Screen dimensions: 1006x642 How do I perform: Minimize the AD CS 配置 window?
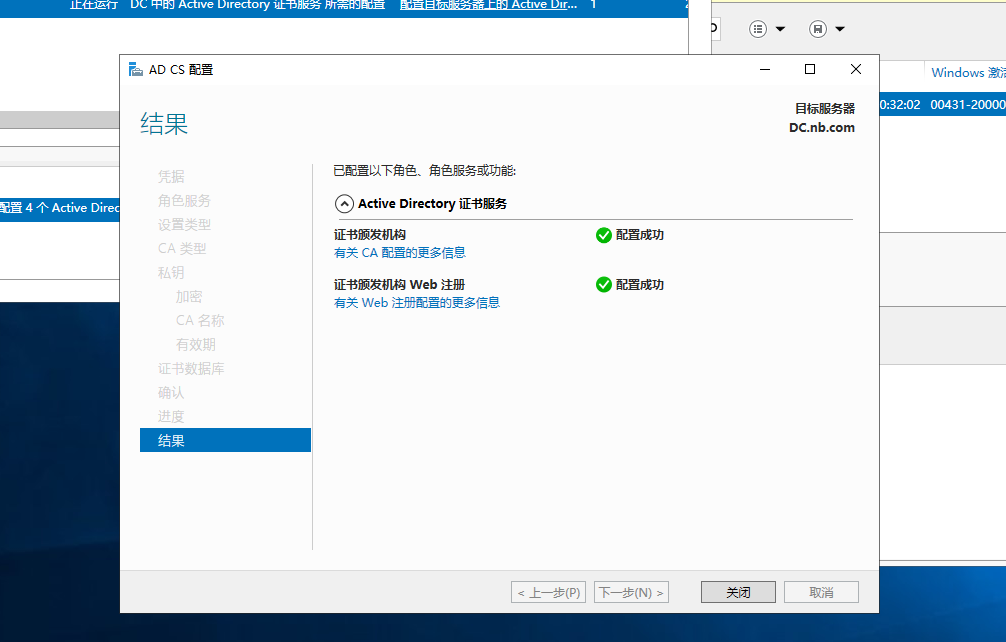[x=765, y=69]
